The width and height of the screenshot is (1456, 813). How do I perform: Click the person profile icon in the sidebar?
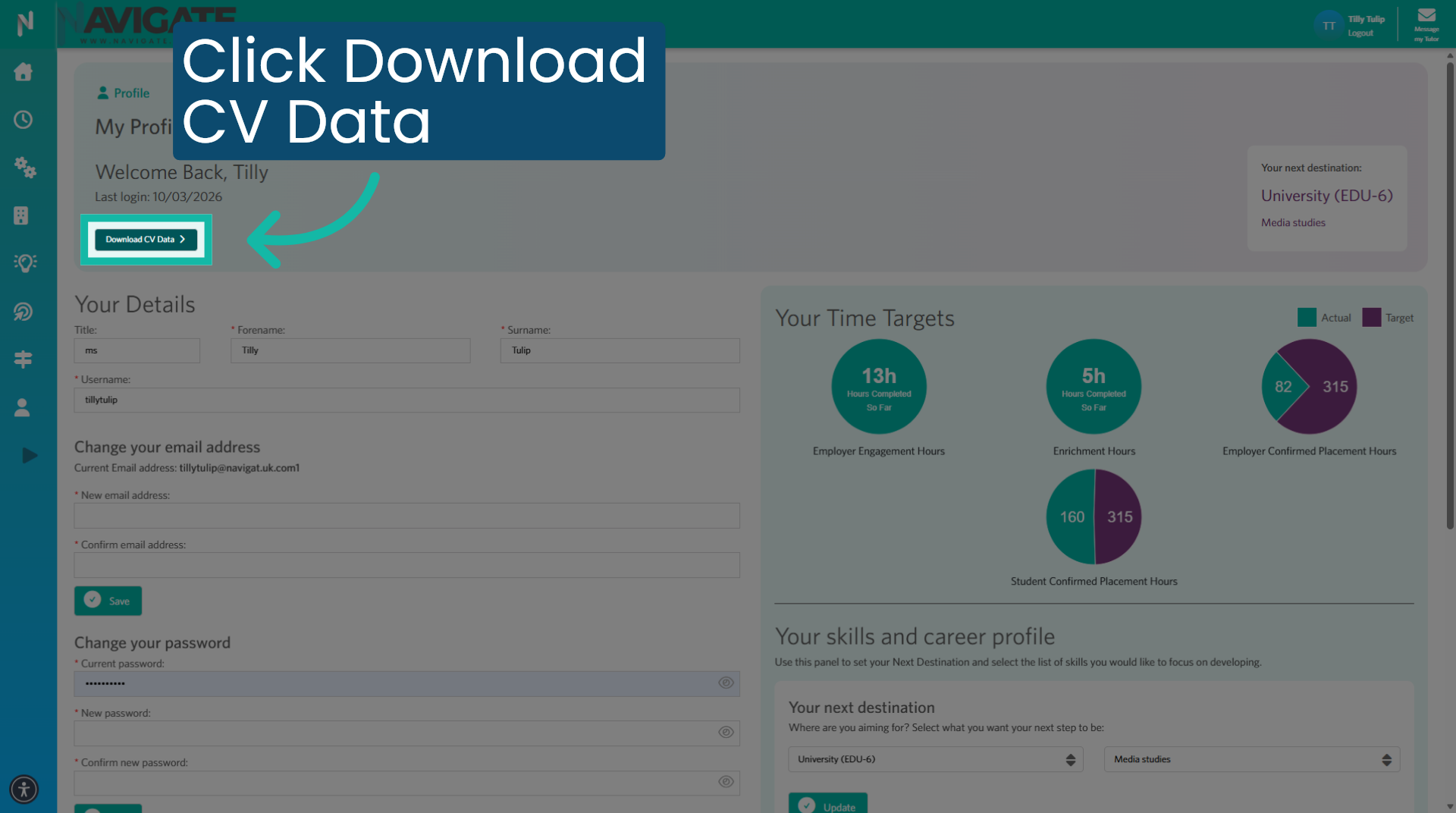(x=23, y=407)
